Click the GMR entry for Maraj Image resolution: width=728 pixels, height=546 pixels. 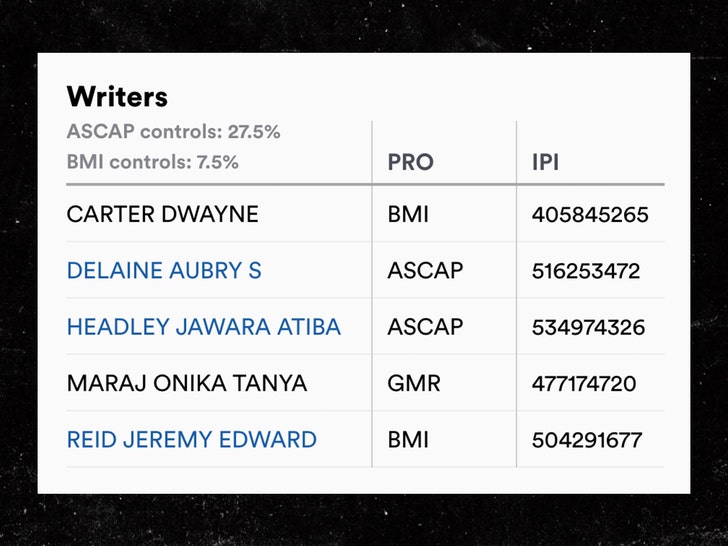(414, 384)
